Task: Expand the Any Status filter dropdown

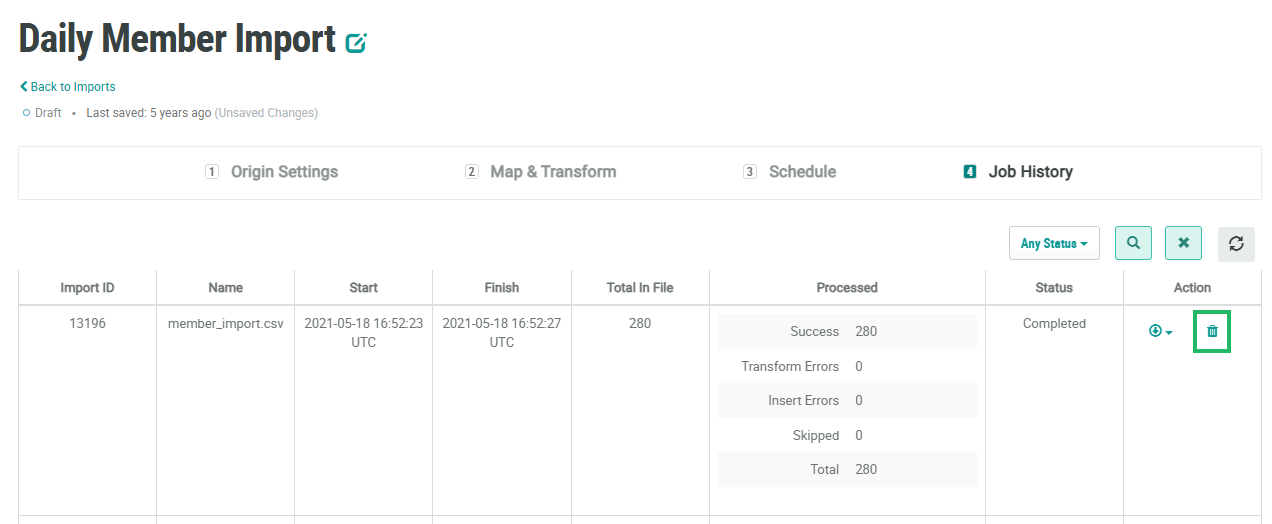Action: click(1054, 243)
